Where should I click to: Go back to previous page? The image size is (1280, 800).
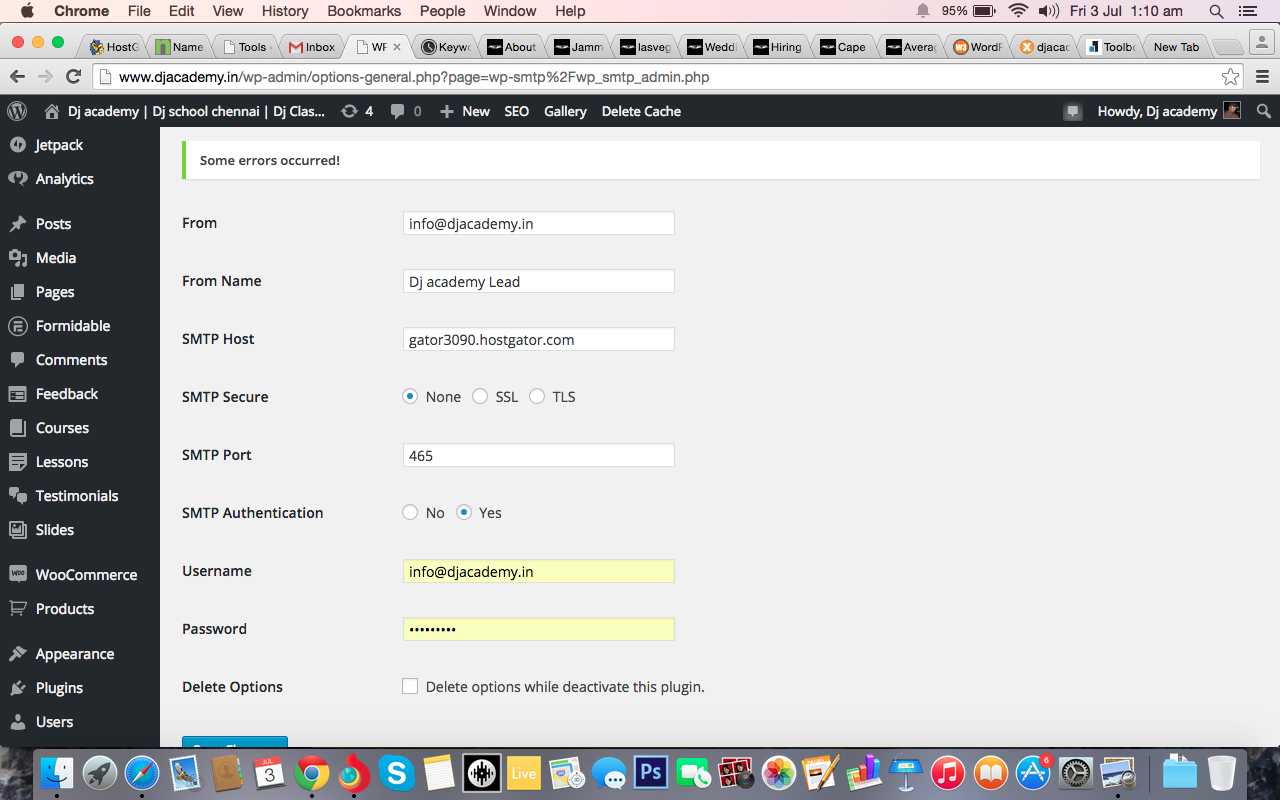(17, 77)
